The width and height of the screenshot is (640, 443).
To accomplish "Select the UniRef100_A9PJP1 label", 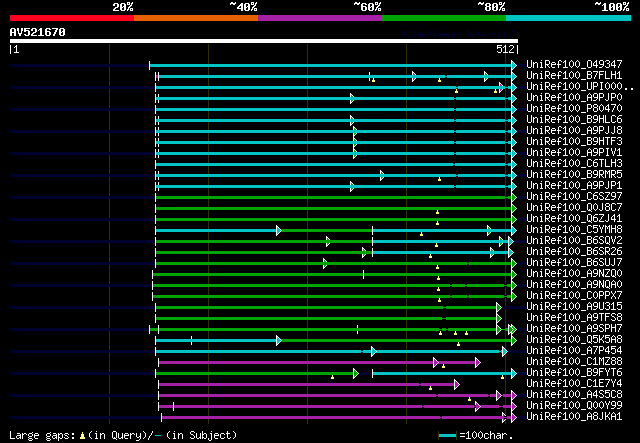I will (x=574, y=185).
